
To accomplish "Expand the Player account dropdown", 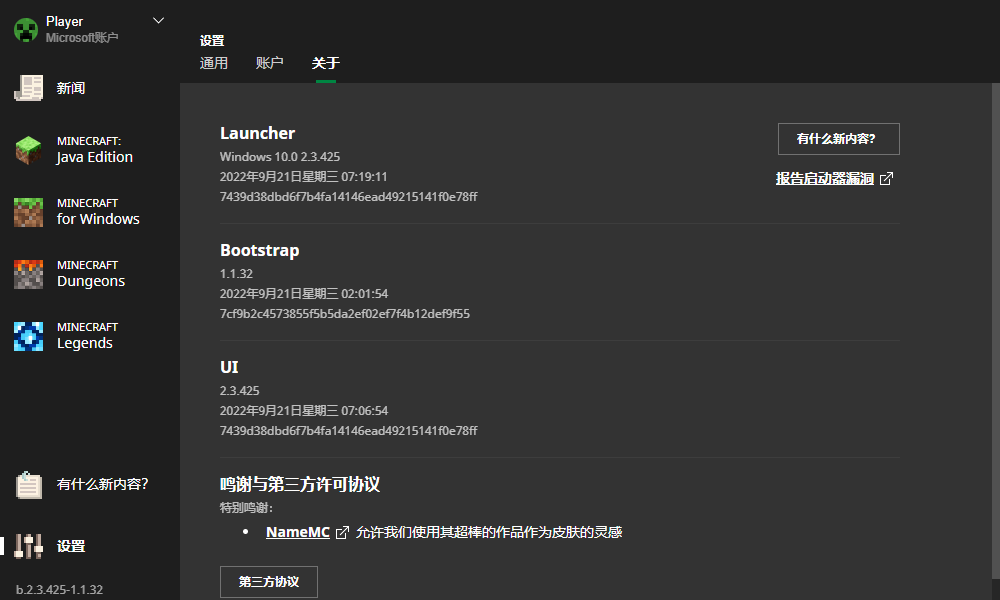I will pyautogui.click(x=158, y=19).
